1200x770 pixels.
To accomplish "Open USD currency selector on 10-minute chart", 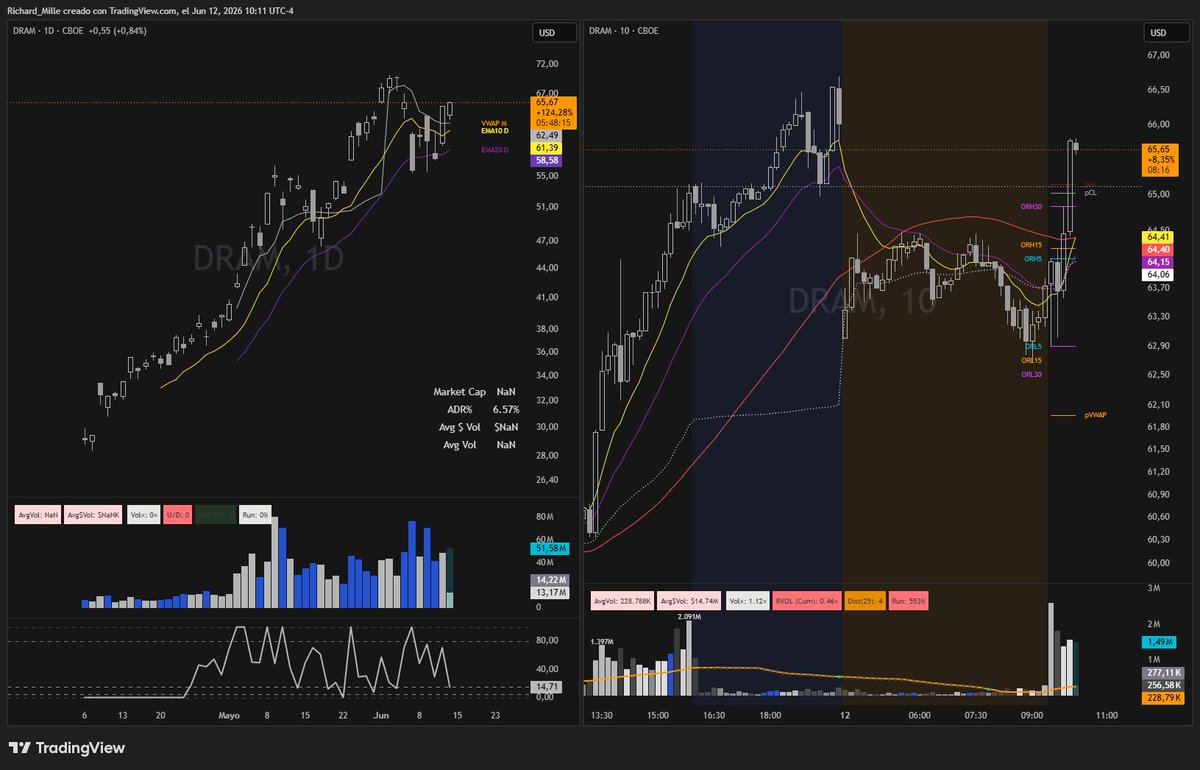I will (1166, 32).
